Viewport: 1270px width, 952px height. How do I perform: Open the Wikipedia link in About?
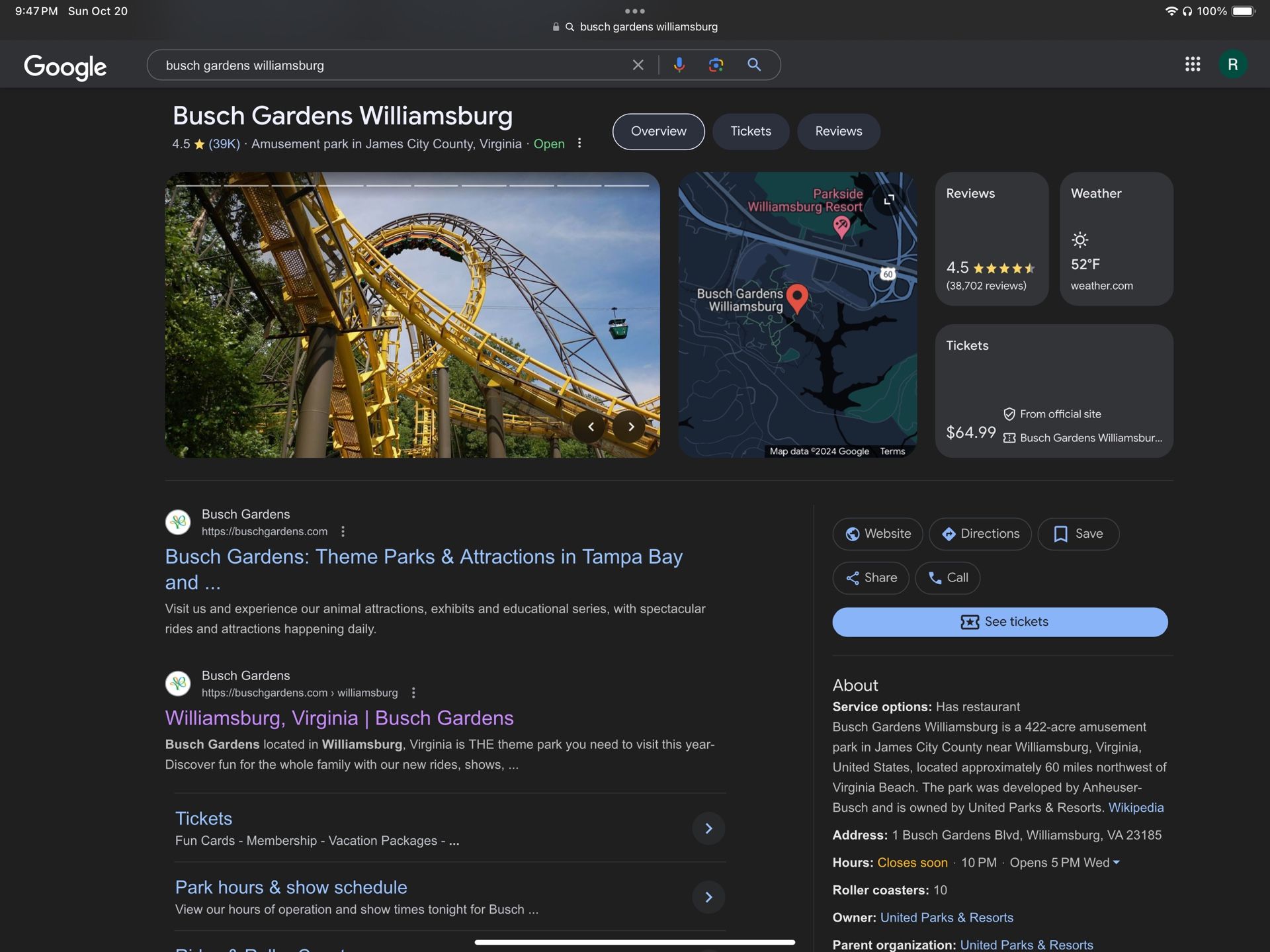coord(1136,808)
